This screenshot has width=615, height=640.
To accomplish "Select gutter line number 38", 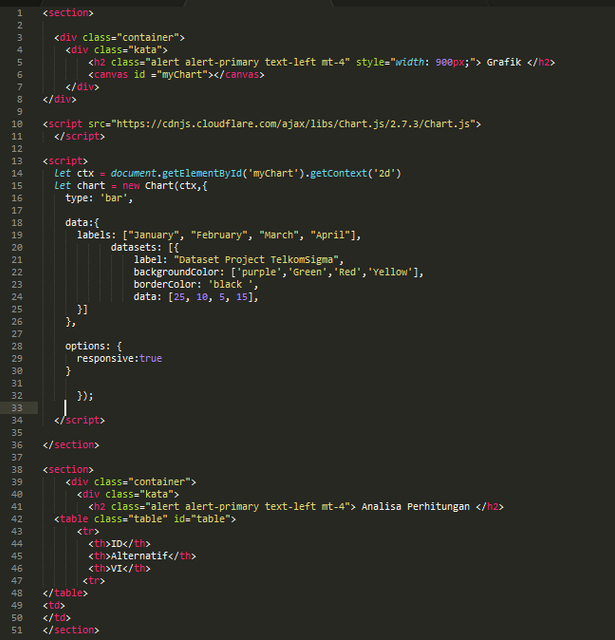I will tap(17, 469).
